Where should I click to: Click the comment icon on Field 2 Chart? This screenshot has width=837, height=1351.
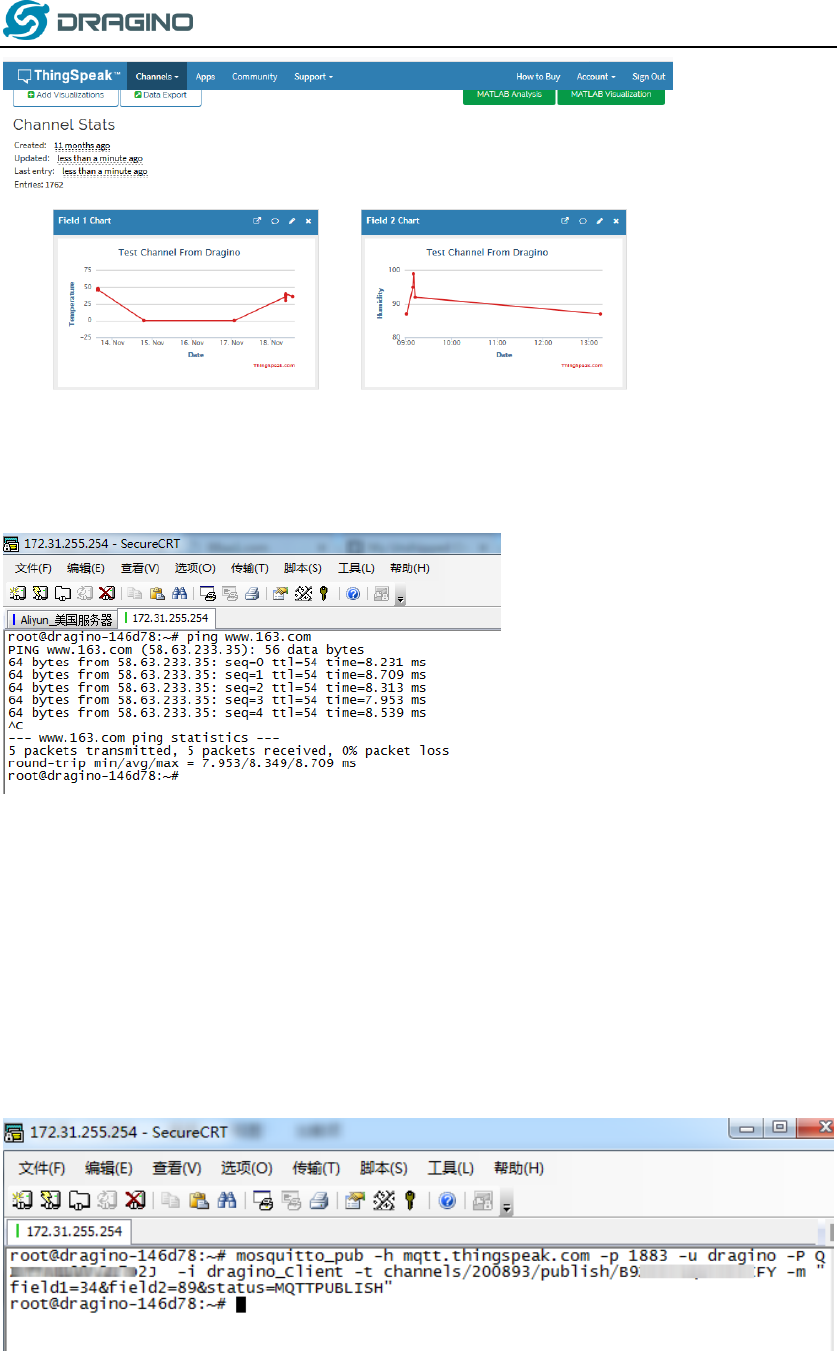tap(582, 221)
